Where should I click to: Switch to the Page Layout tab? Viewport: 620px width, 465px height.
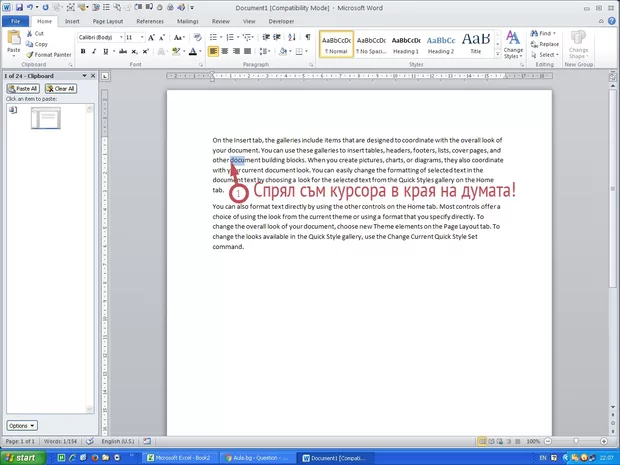tap(107, 20)
